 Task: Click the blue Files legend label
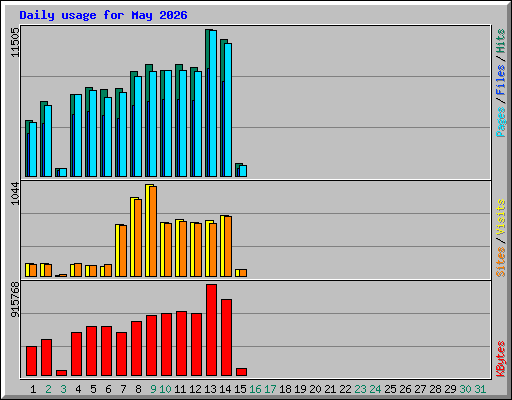tap(500, 80)
